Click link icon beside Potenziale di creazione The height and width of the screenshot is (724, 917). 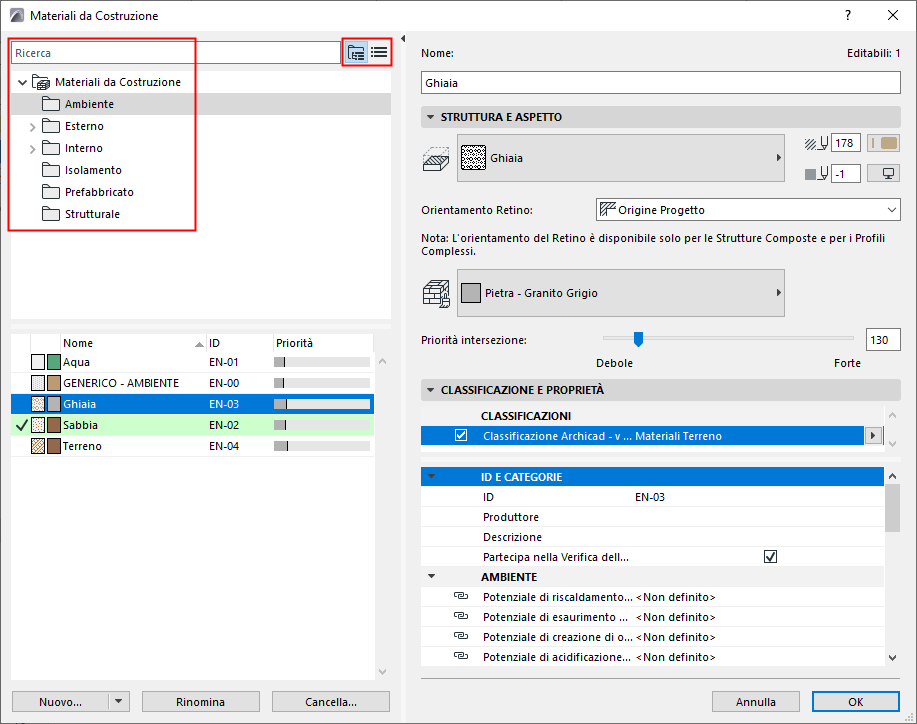tap(461, 636)
